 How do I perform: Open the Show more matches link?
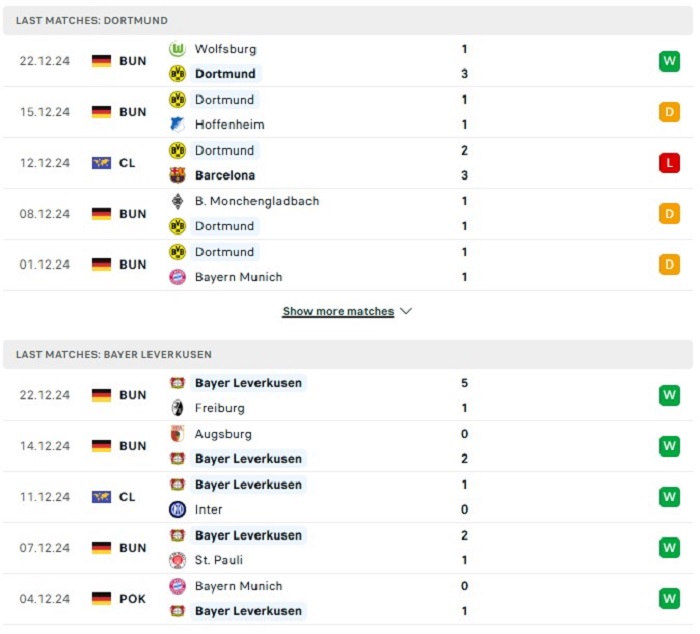(338, 311)
